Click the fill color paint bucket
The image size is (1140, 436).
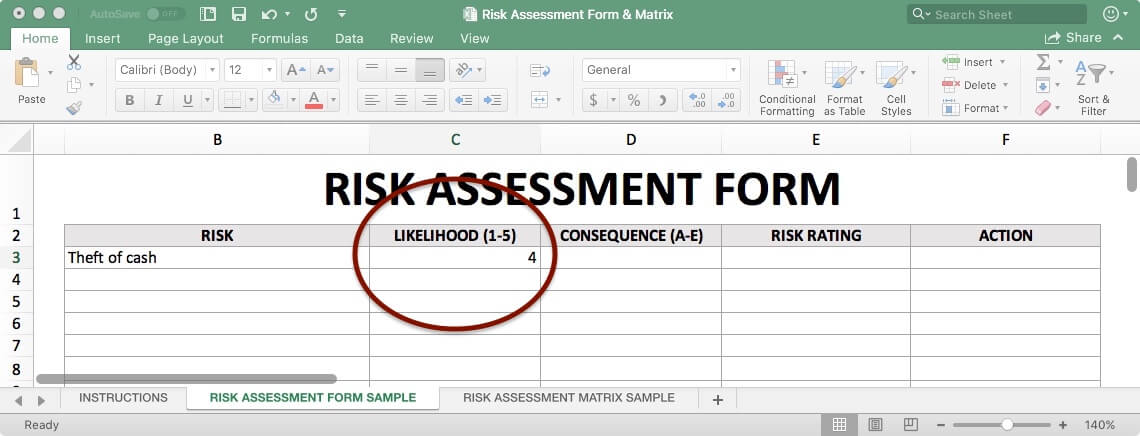(x=275, y=99)
